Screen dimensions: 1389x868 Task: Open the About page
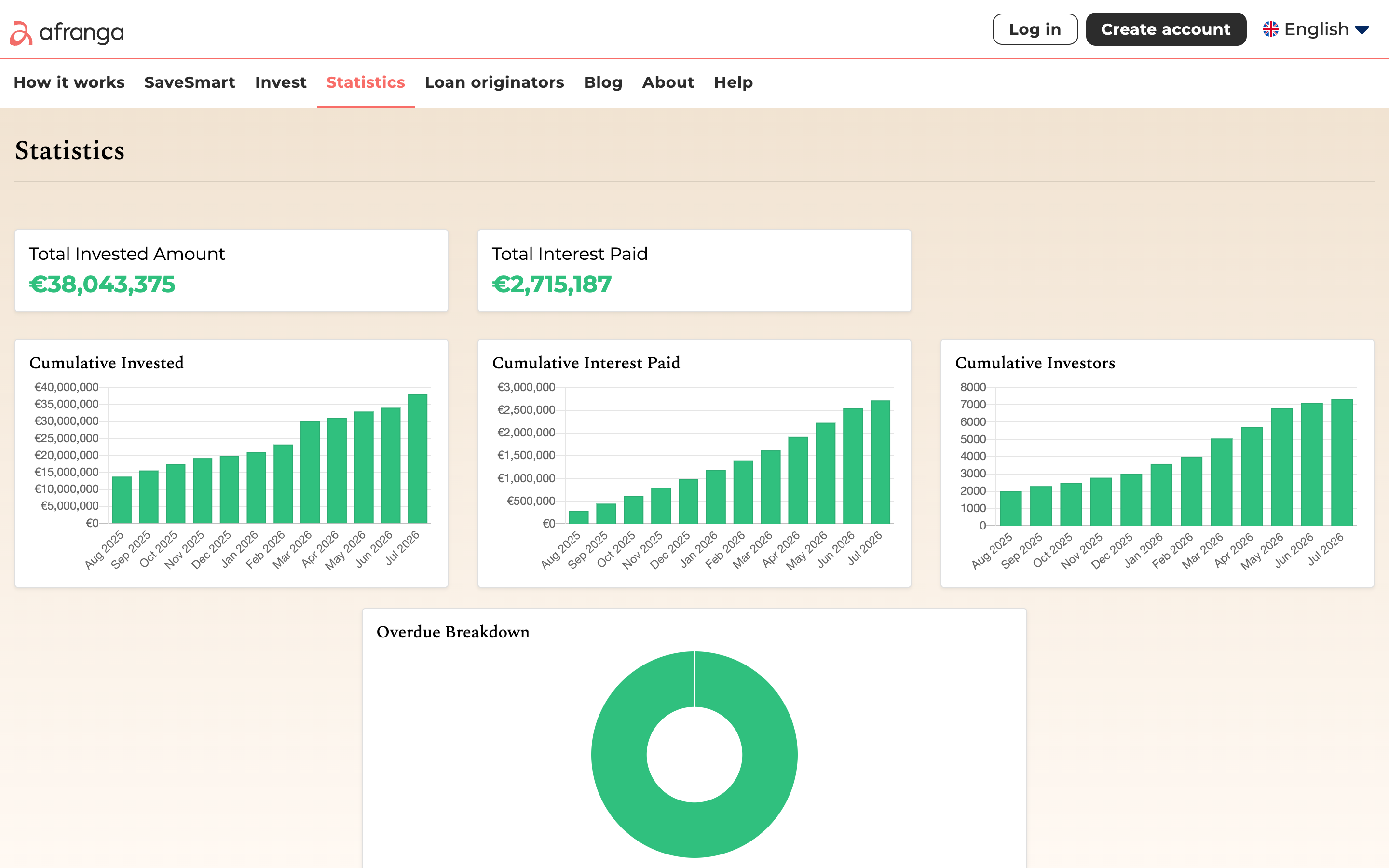pos(668,82)
